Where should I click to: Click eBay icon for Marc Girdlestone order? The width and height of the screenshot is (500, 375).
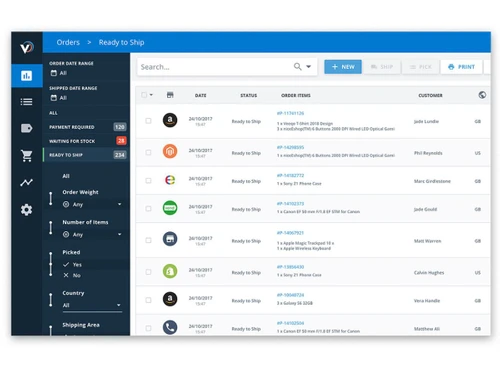(x=170, y=180)
